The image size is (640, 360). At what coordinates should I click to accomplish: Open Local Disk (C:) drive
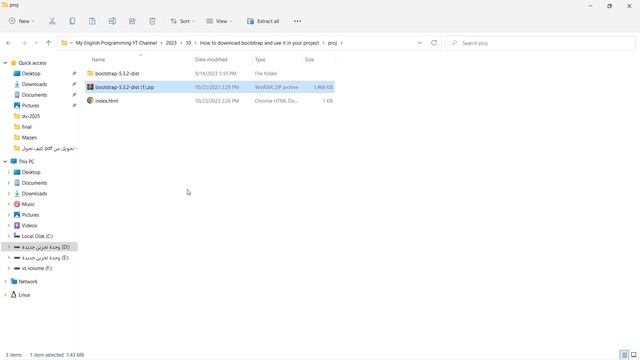click(37, 236)
